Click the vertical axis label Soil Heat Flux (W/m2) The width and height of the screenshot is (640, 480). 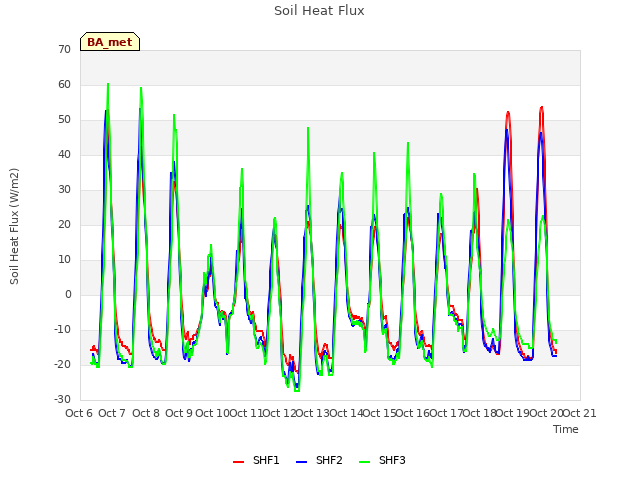coord(14,226)
